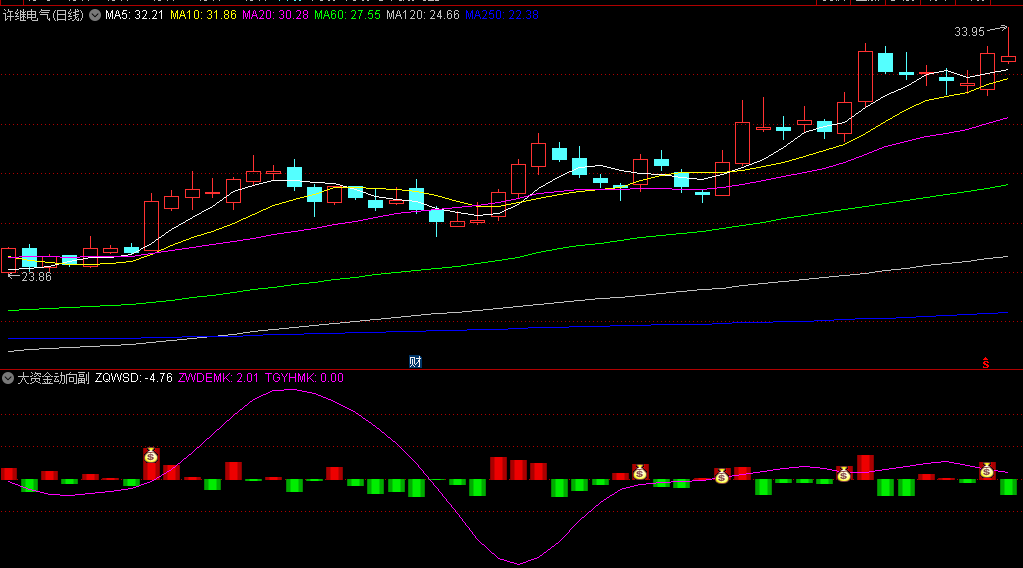Click the third money bag icon from left
This screenshot has width=1023, height=568.
722,476
